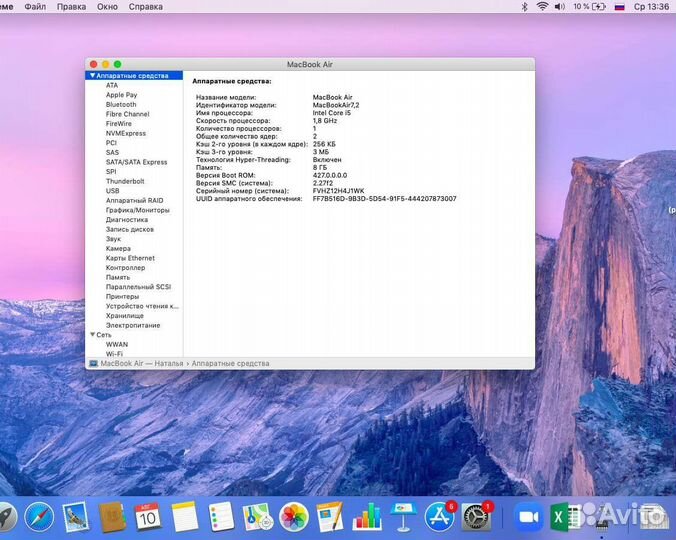Select Thunderbolt in sidebar
The width and height of the screenshot is (676, 540).
pos(125,181)
